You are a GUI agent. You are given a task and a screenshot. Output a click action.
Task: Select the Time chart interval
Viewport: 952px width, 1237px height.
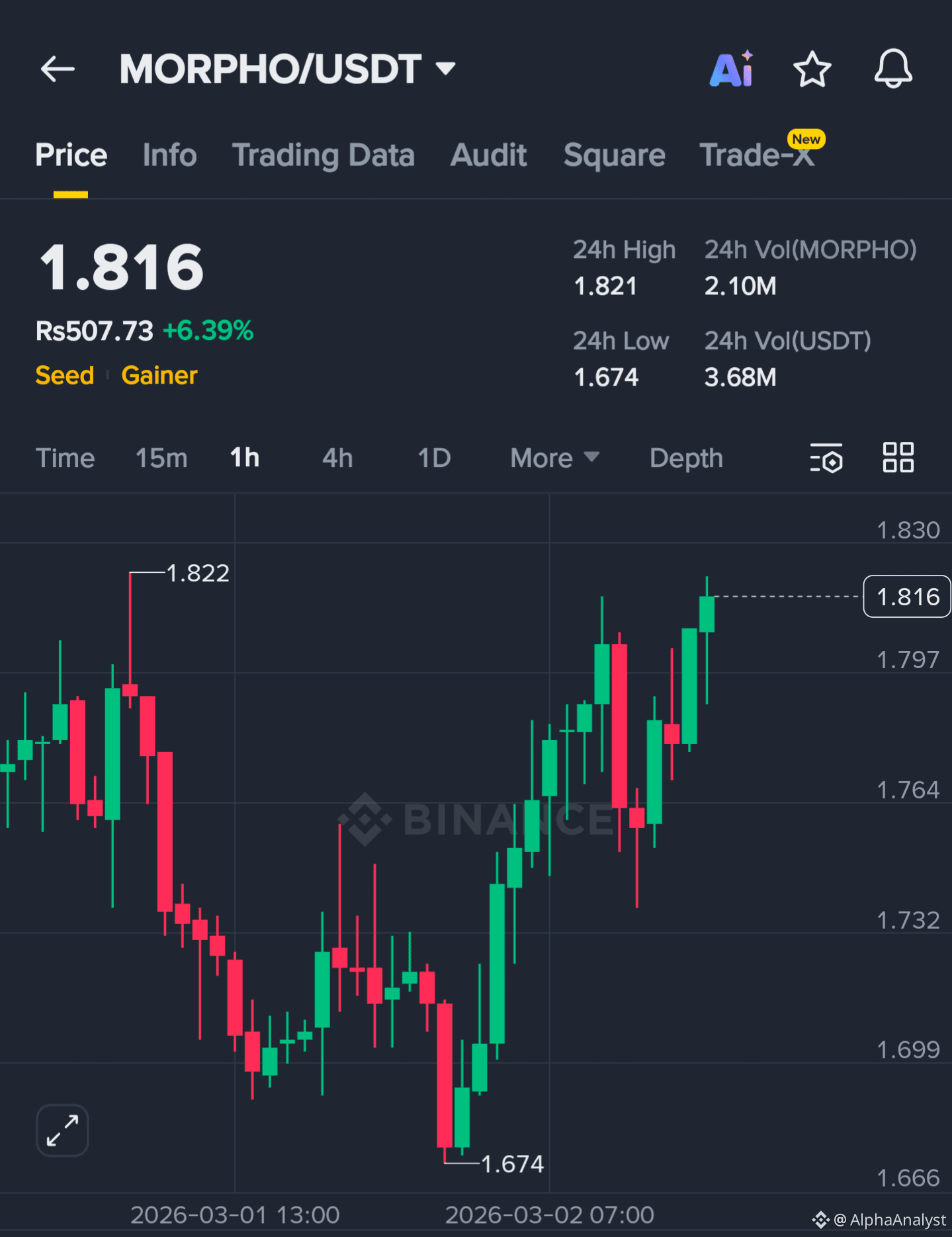[x=65, y=458]
